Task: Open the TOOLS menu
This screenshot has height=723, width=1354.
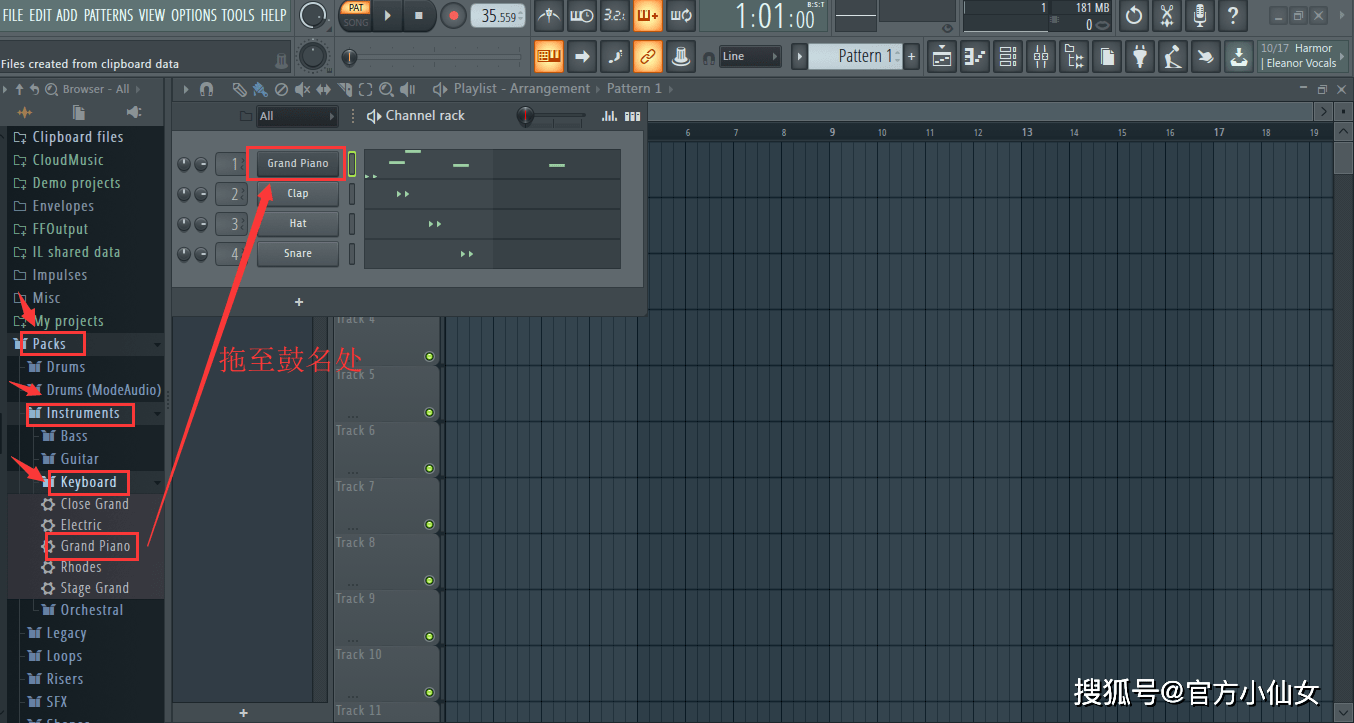Action: 238,15
